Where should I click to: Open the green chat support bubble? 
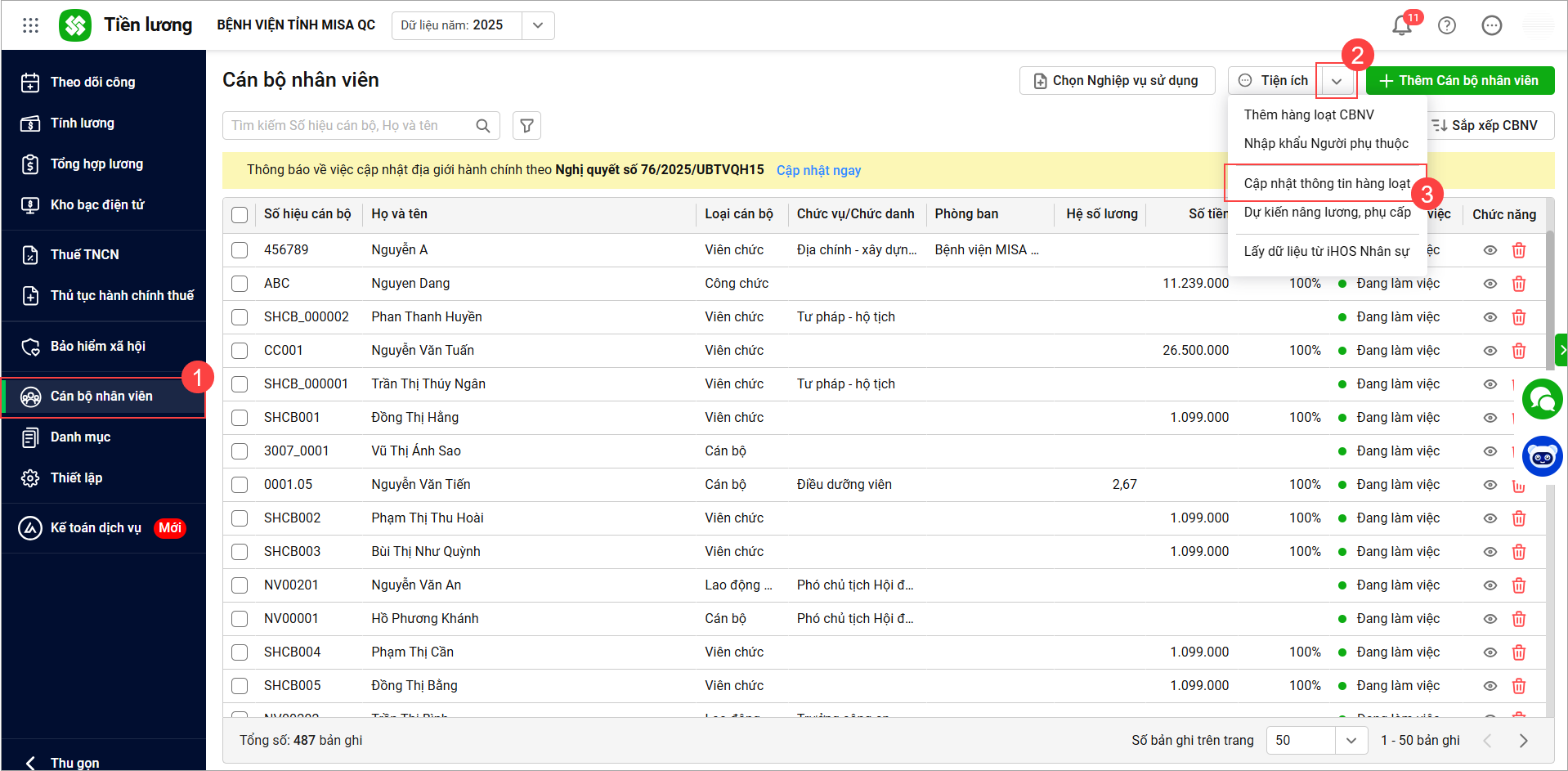click(x=1542, y=400)
